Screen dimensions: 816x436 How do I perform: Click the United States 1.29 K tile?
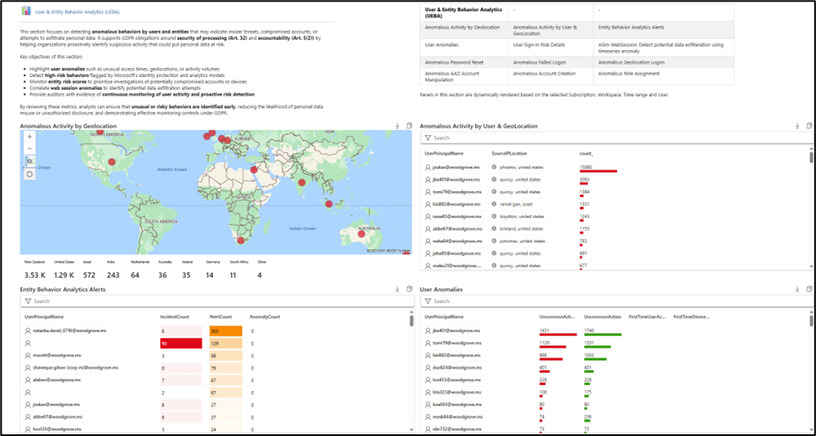65,271
